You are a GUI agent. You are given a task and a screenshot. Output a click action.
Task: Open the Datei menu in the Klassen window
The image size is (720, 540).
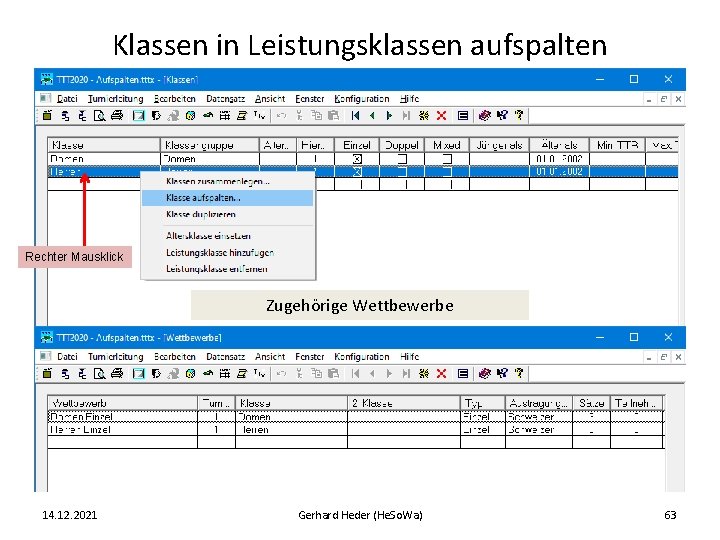click(x=67, y=99)
